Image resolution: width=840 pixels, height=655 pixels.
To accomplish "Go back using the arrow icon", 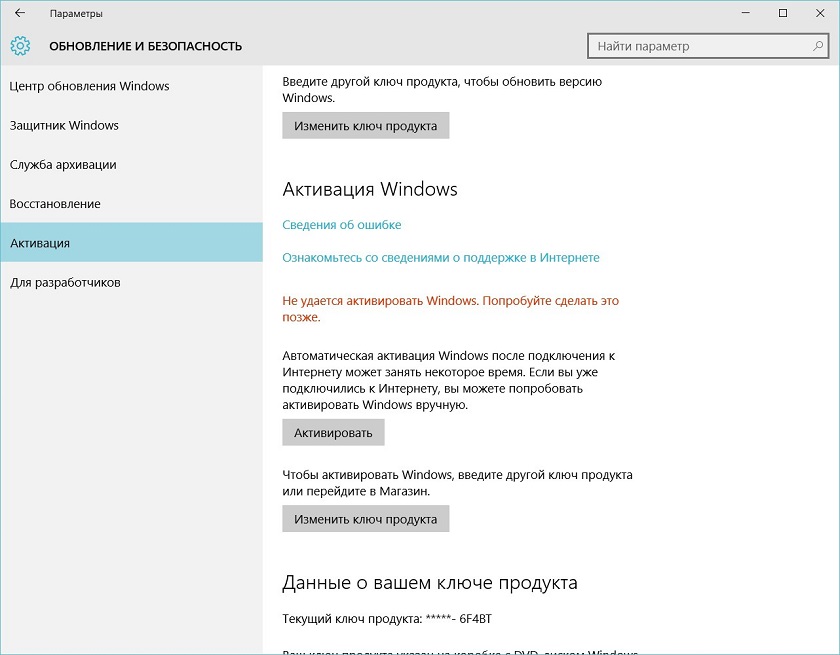I will (x=20, y=13).
